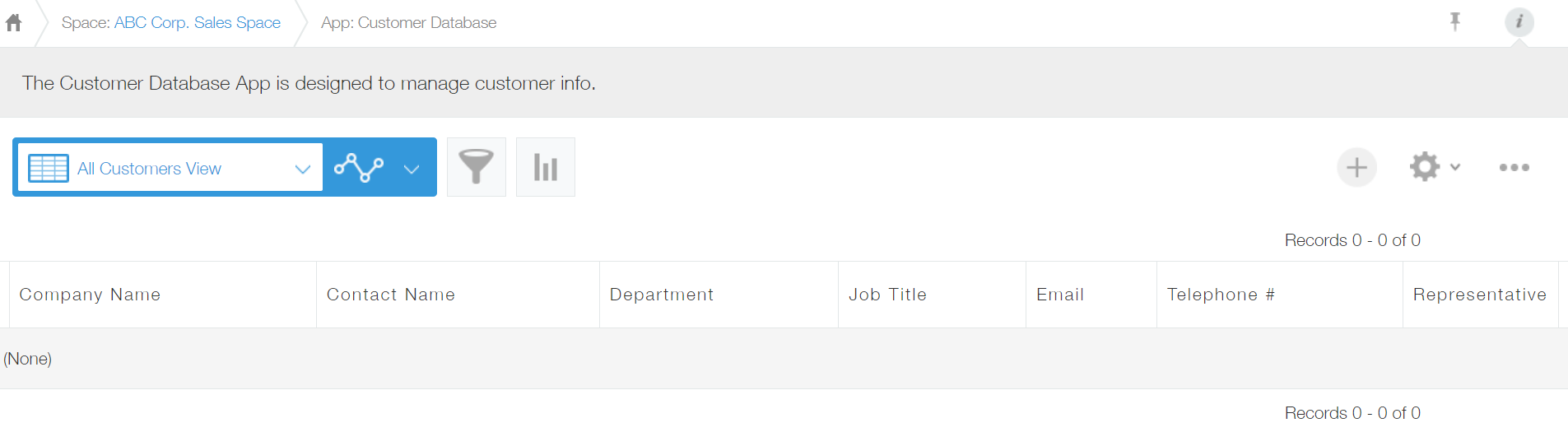Click the Representative column header

[1479, 295]
